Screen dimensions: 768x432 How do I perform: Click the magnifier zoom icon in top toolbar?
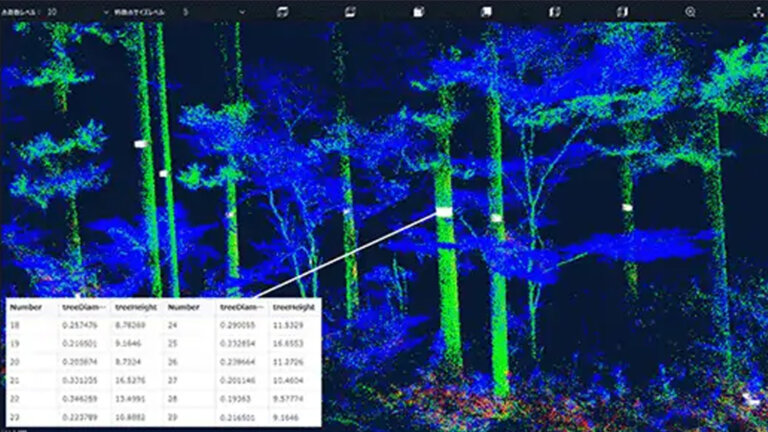click(x=690, y=11)
